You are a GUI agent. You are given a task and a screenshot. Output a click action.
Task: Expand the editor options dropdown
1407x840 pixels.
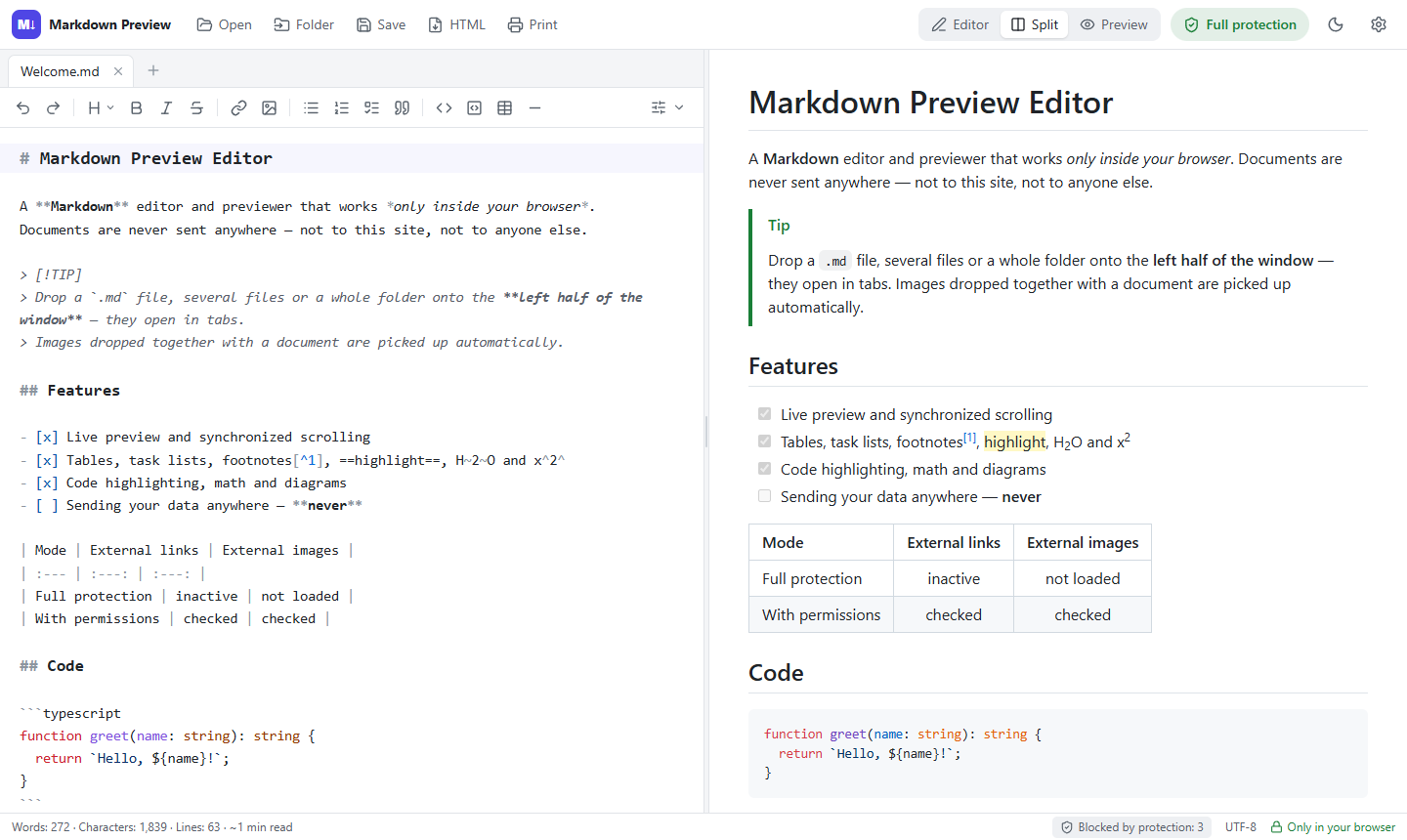[x=667, y=108]
